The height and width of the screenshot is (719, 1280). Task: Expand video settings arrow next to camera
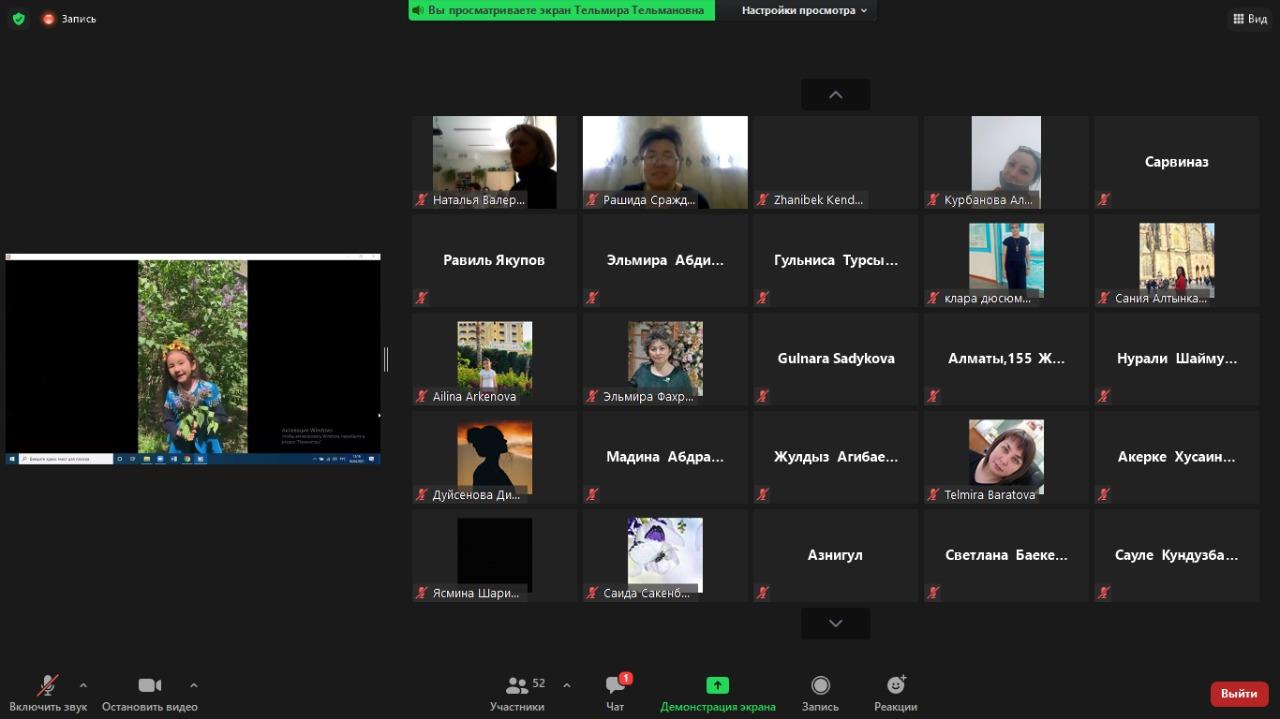tap(194, 685)
